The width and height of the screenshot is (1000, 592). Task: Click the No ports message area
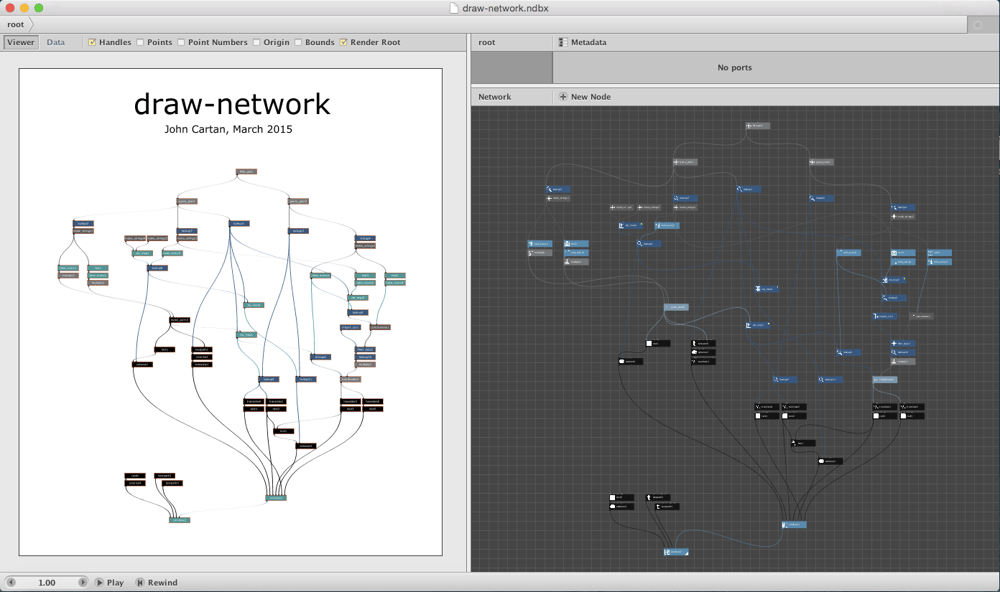(735, 68)
